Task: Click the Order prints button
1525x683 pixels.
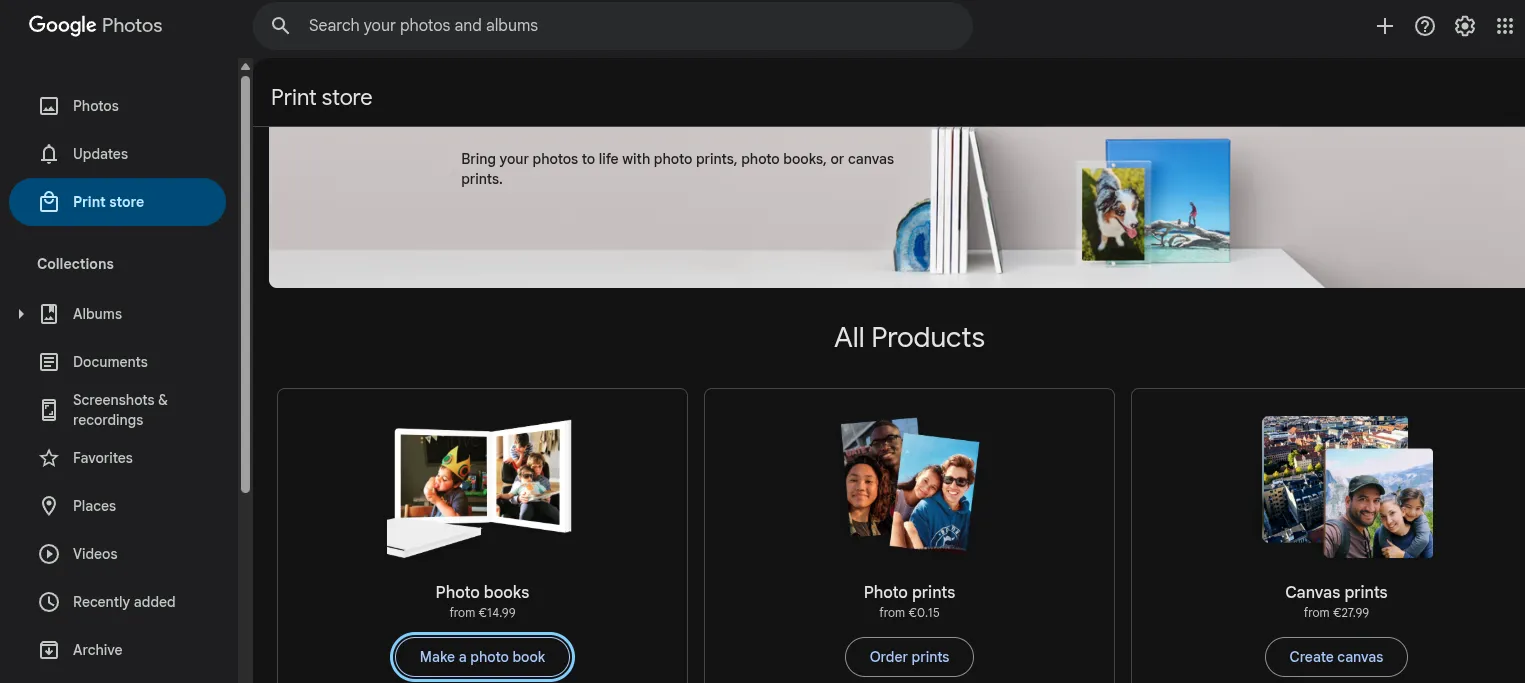Action: (x=909, y=657)
